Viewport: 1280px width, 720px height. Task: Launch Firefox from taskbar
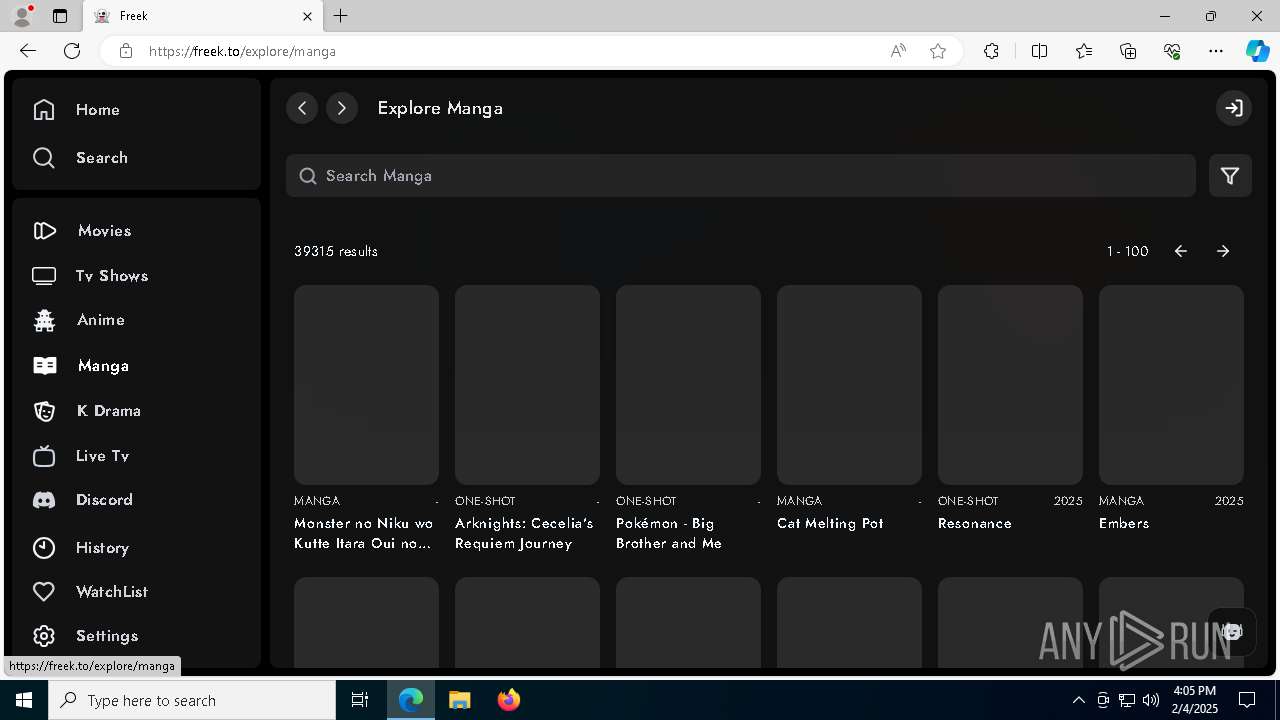509,700
